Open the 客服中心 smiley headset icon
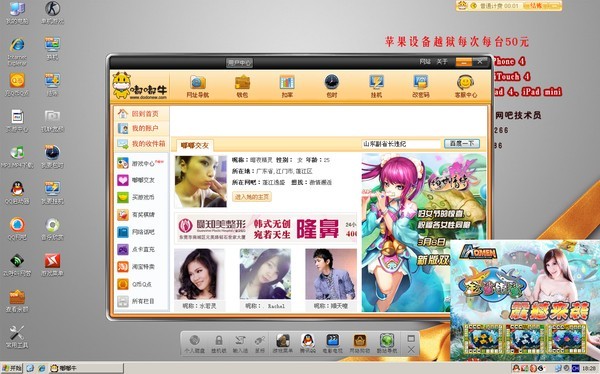Image resolution: width=600 pixels, height=374 pixels. [x=465, y=86]
